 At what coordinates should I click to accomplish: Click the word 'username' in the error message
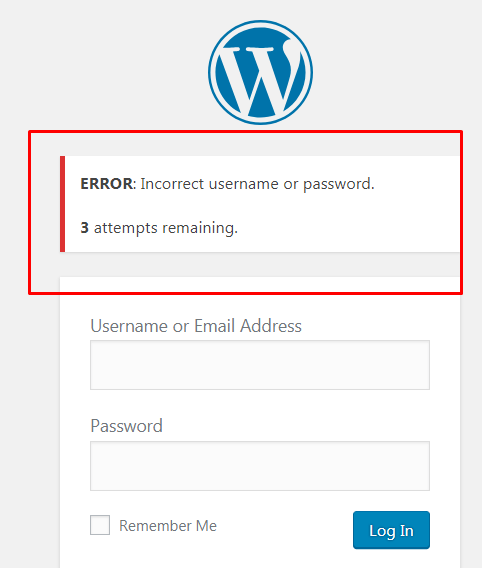(244, 184)
